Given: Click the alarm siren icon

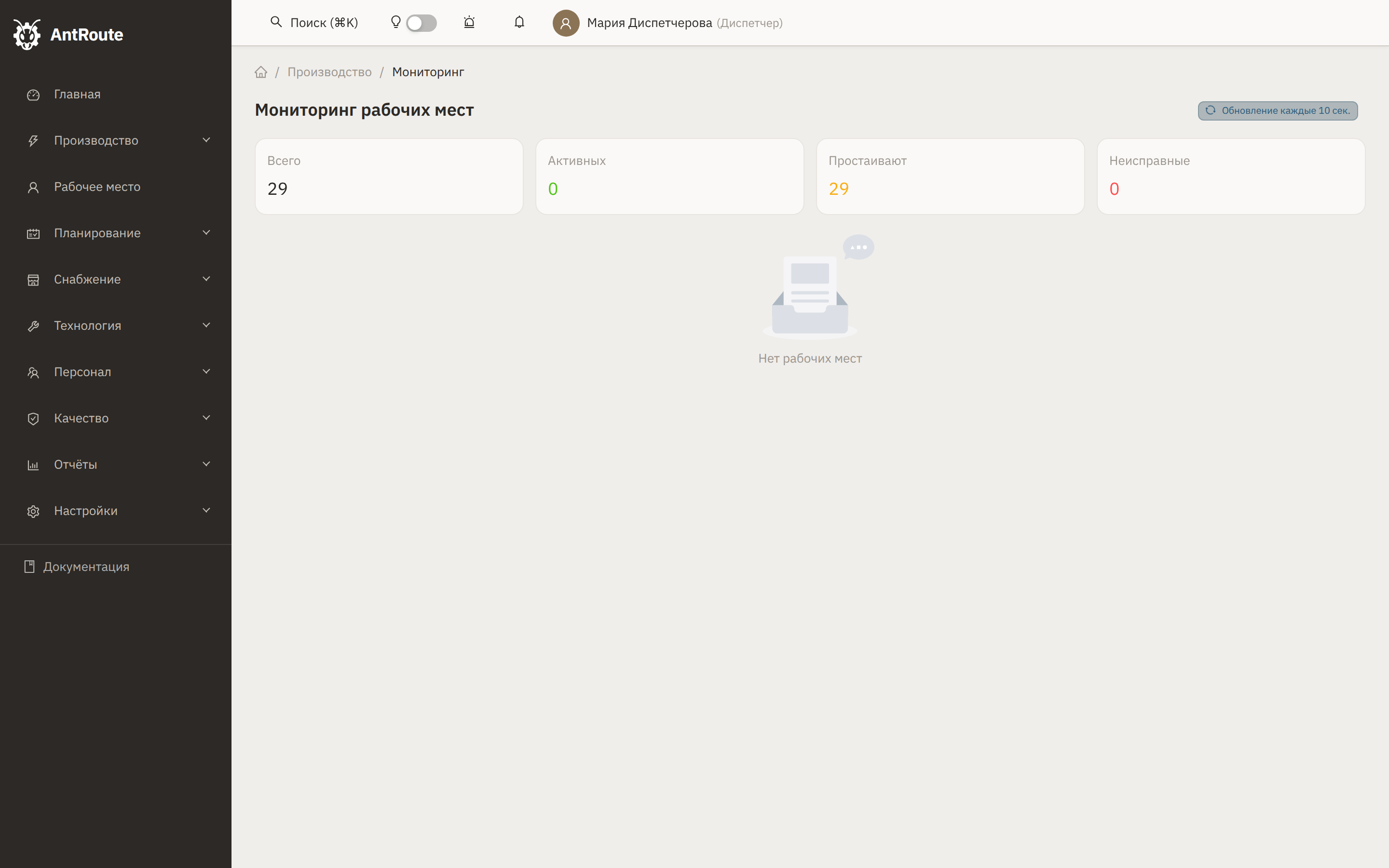Looking at the screenshot, I should click(469, 22).
